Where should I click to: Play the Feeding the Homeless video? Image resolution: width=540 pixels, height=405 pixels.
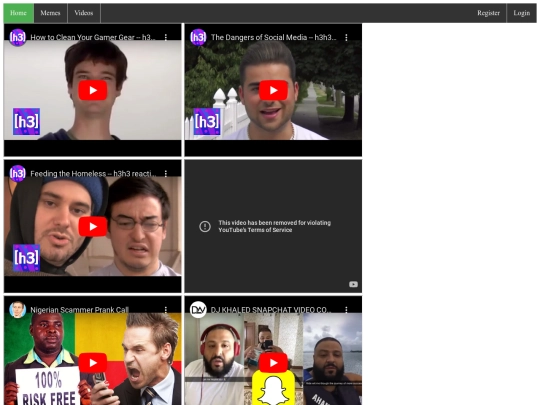(x=93, y=227)
